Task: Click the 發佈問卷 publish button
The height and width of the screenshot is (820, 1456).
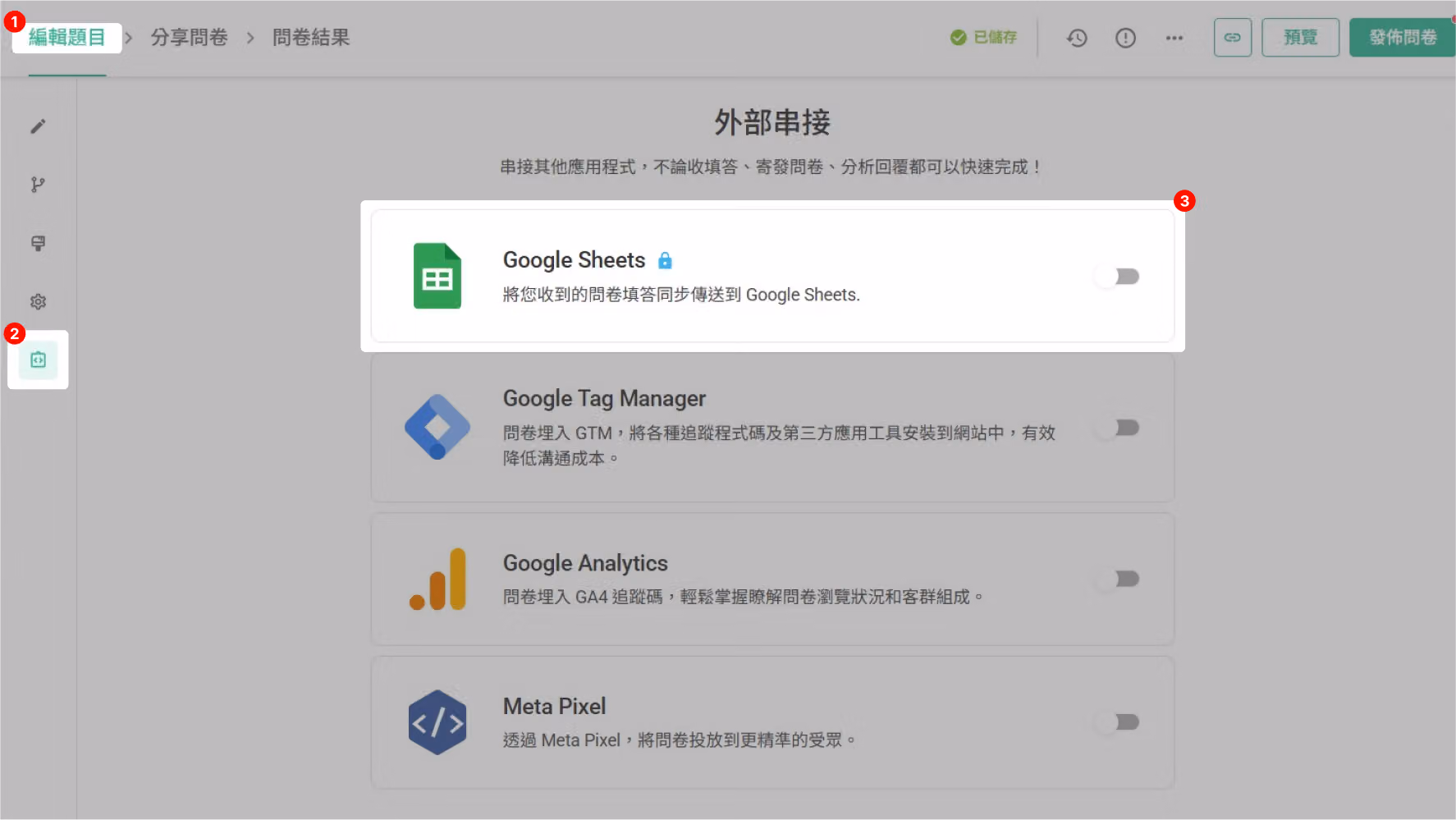Action: [1403, 38]
